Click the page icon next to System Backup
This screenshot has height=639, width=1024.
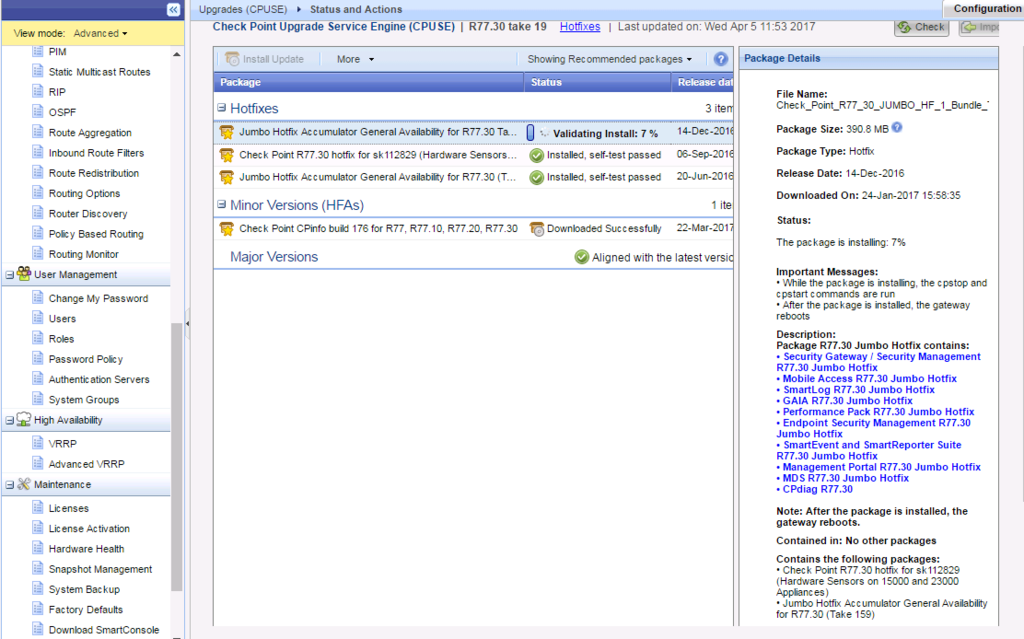click(38, 589)
